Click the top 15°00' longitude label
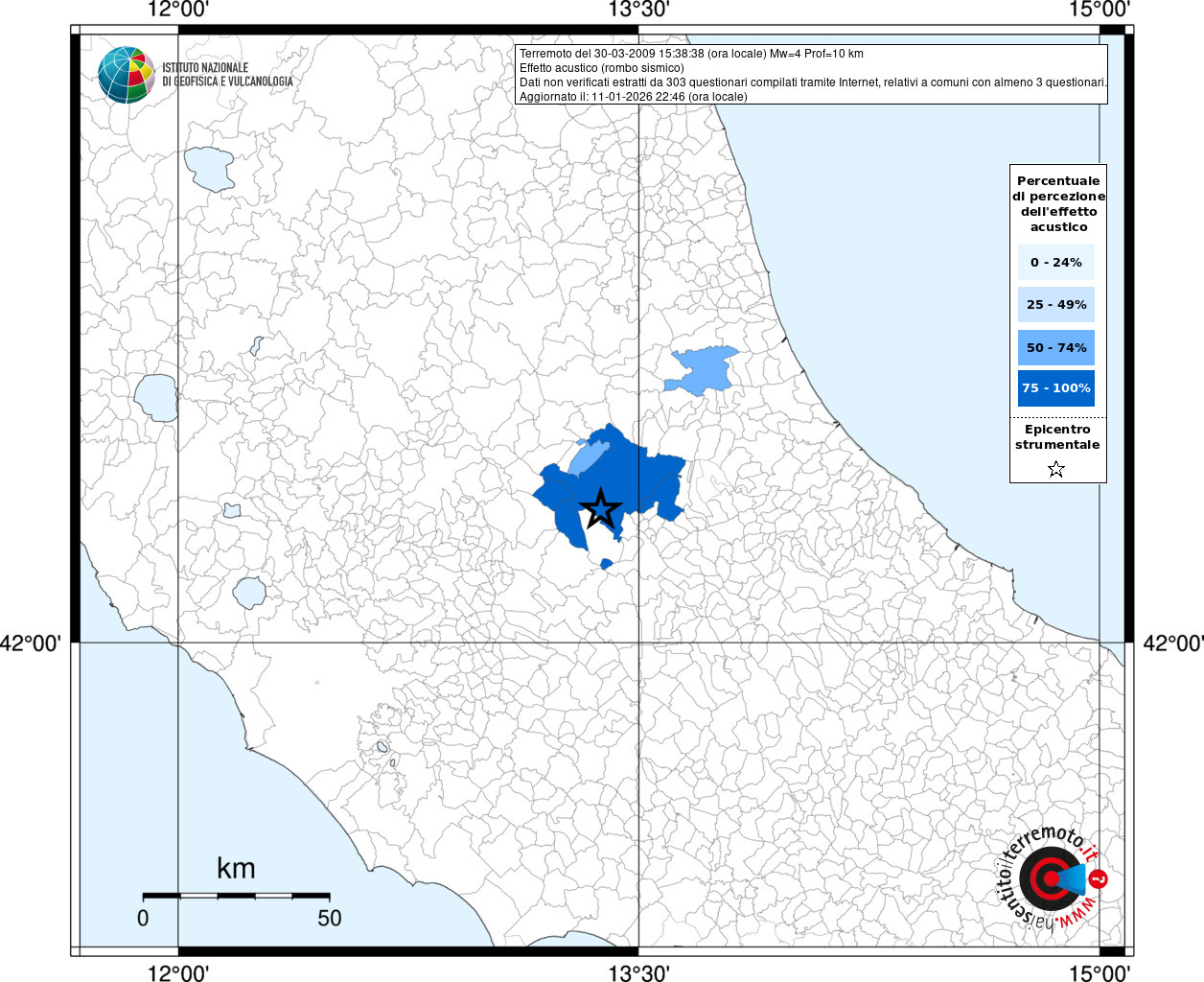The width and height of the screenshot is (1204, 982). point(1100,11)
